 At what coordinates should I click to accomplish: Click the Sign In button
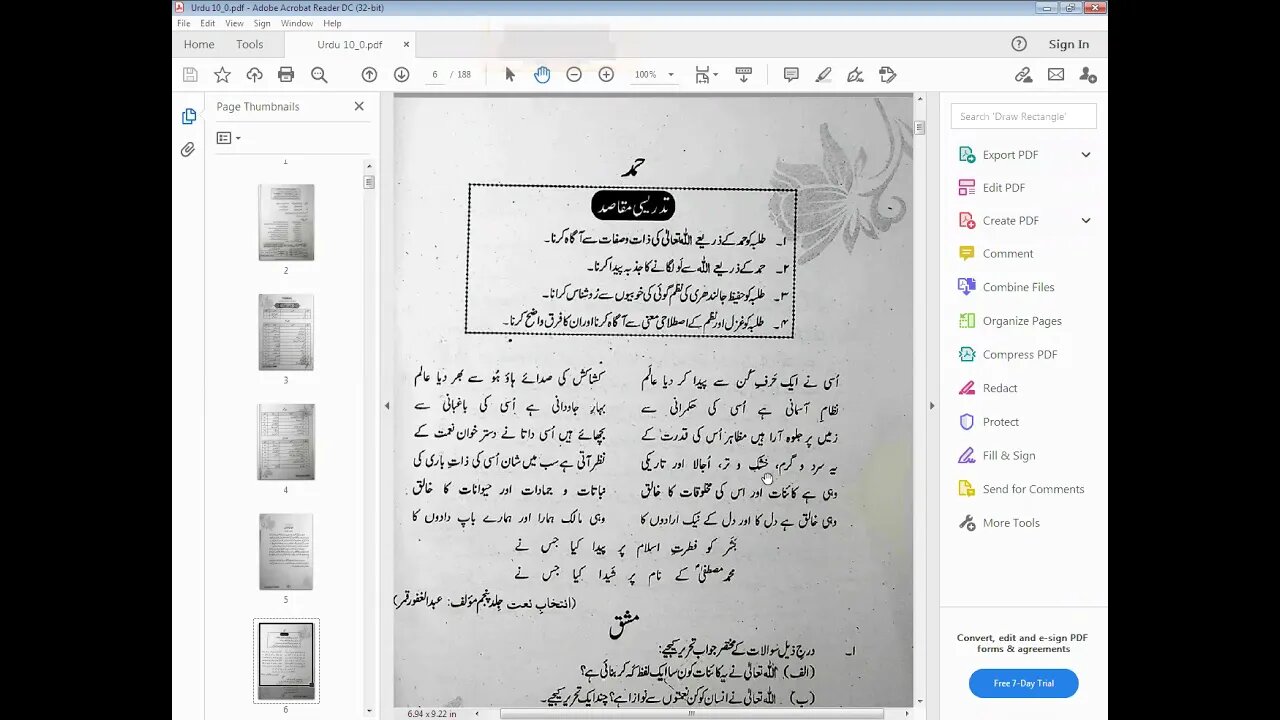(1069, 44)
